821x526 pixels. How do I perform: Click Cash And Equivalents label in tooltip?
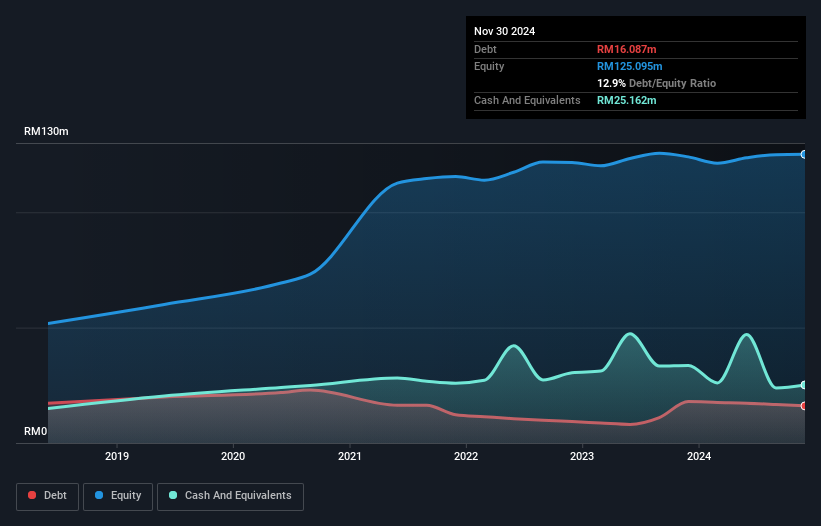pos(527,100)
